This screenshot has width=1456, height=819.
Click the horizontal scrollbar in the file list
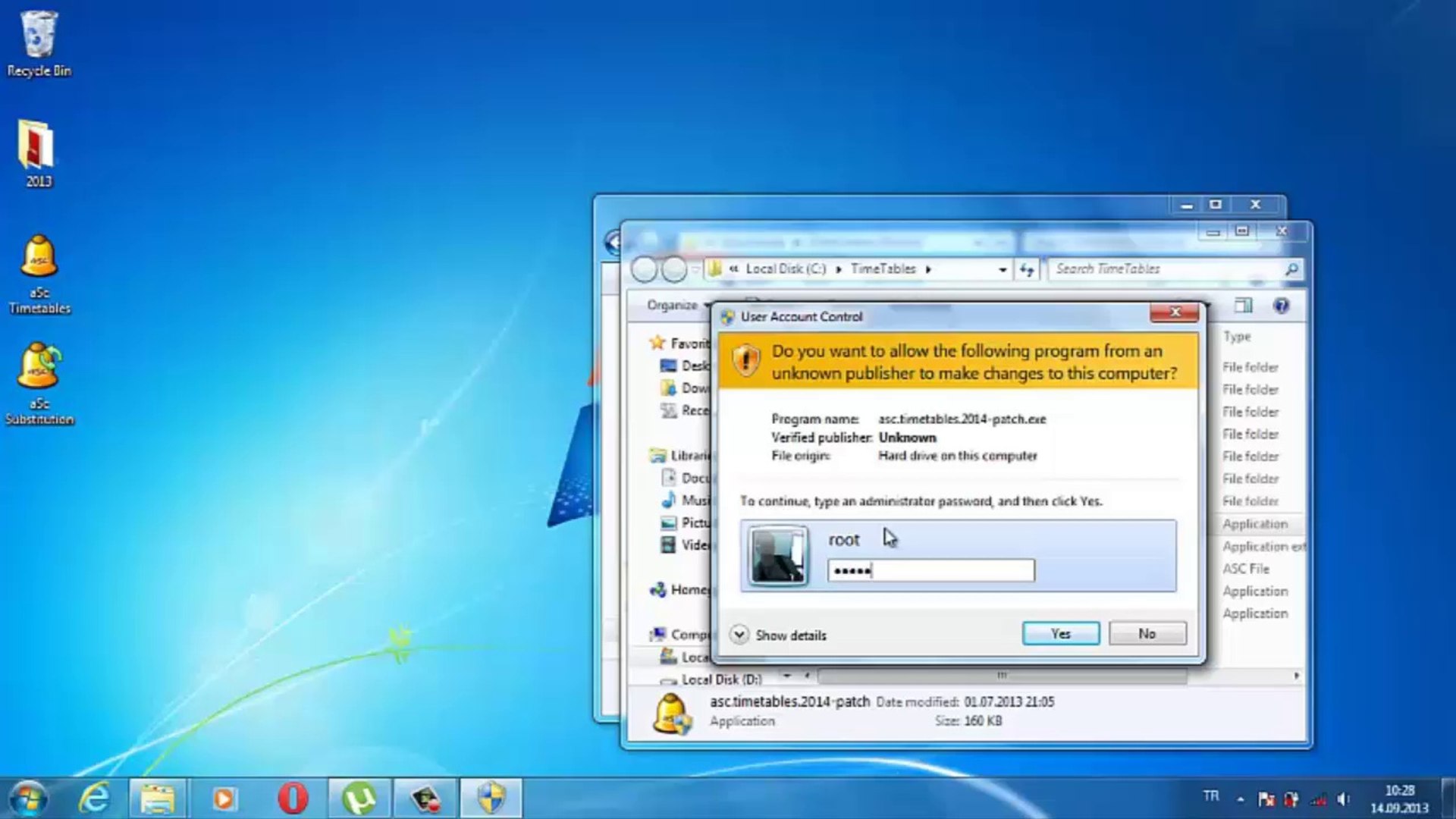1001,675
